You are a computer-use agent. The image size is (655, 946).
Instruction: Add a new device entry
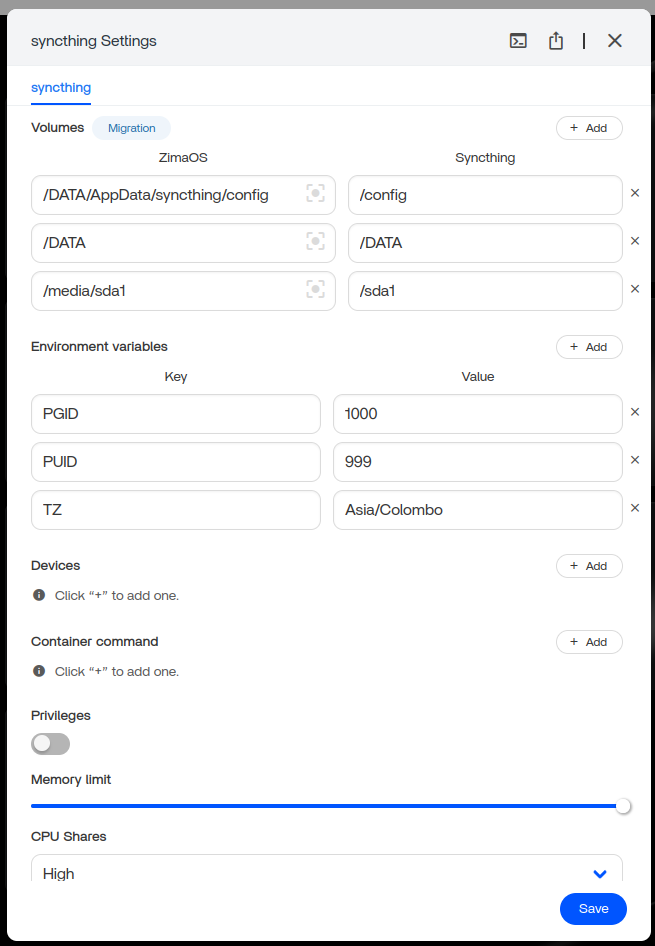pos(589,566)
